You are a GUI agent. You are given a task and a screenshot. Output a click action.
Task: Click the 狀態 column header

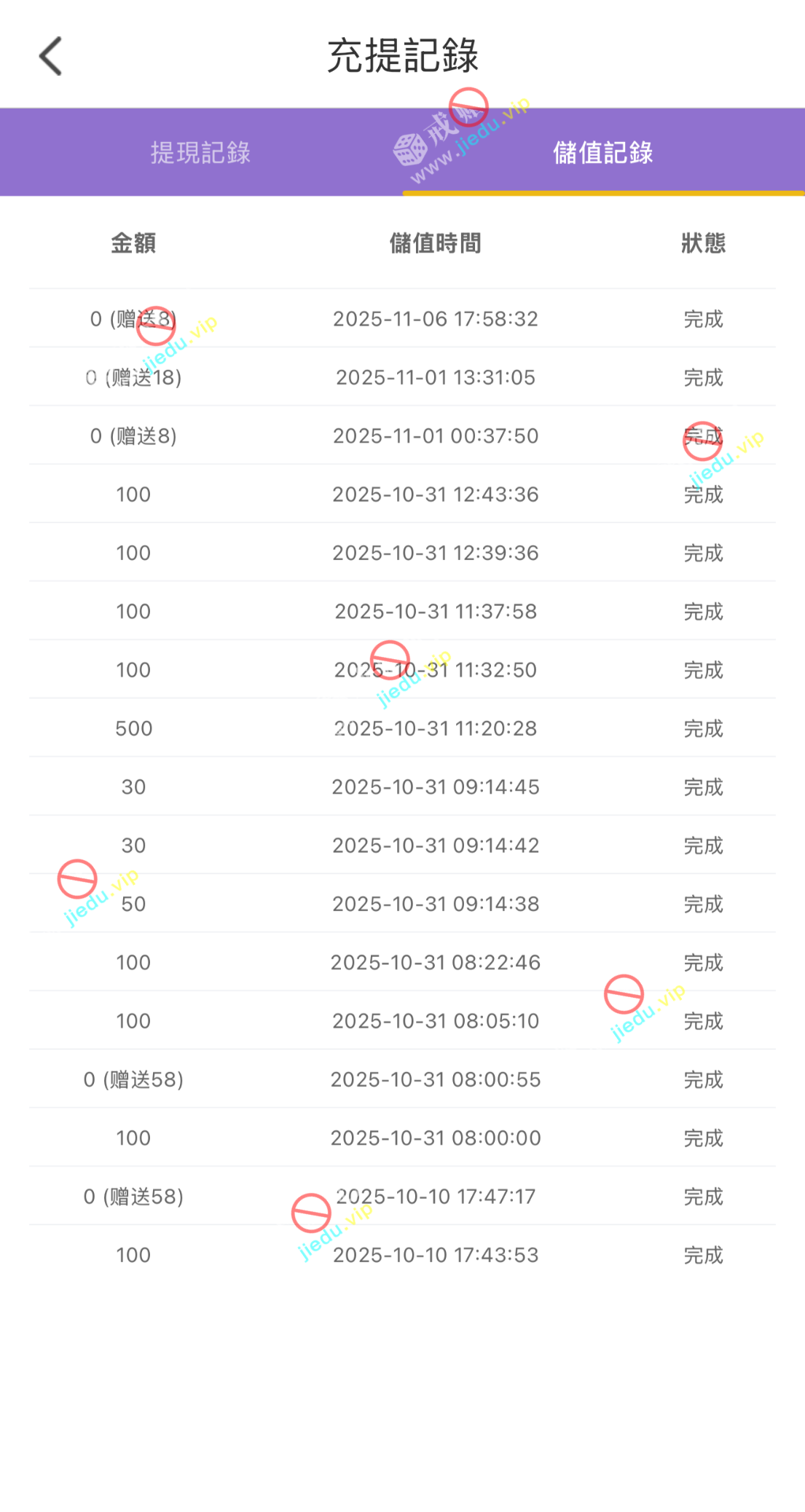click(703, 243)
